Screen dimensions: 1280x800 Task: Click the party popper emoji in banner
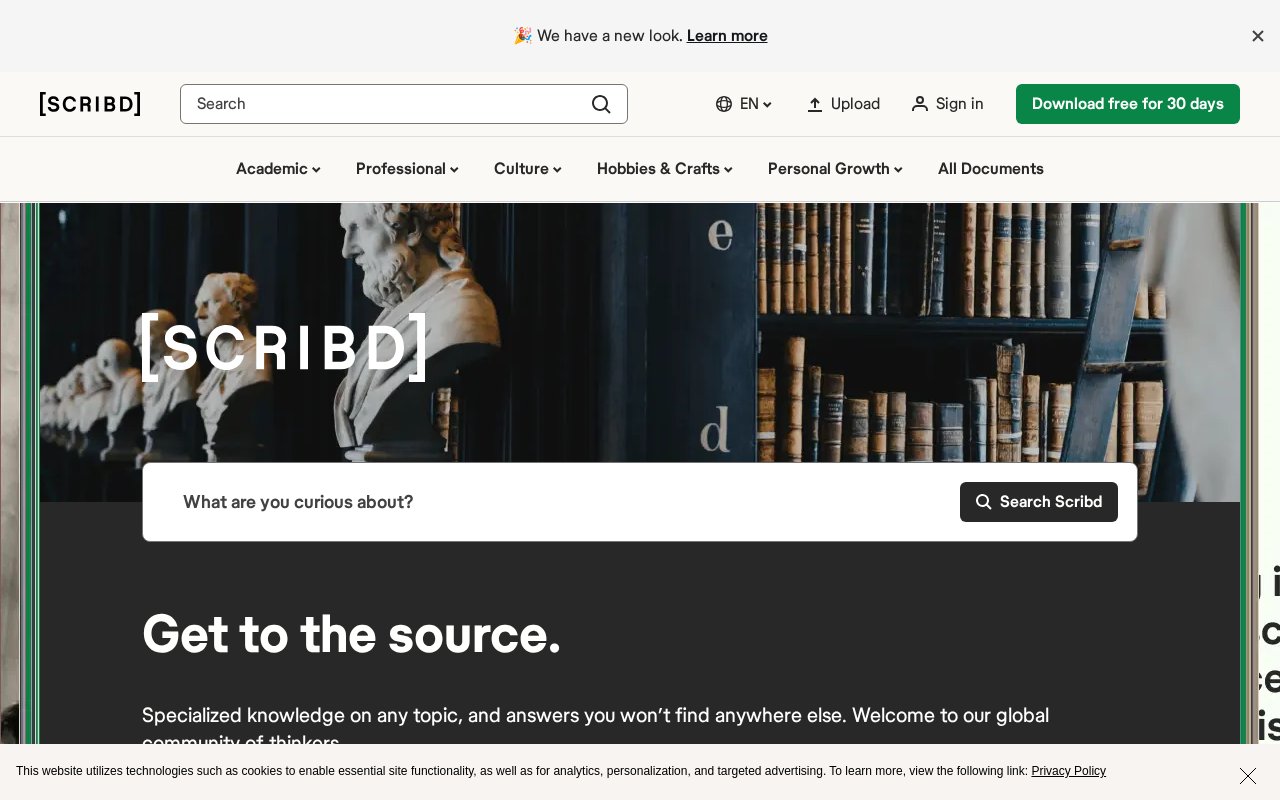click(522, 36)
